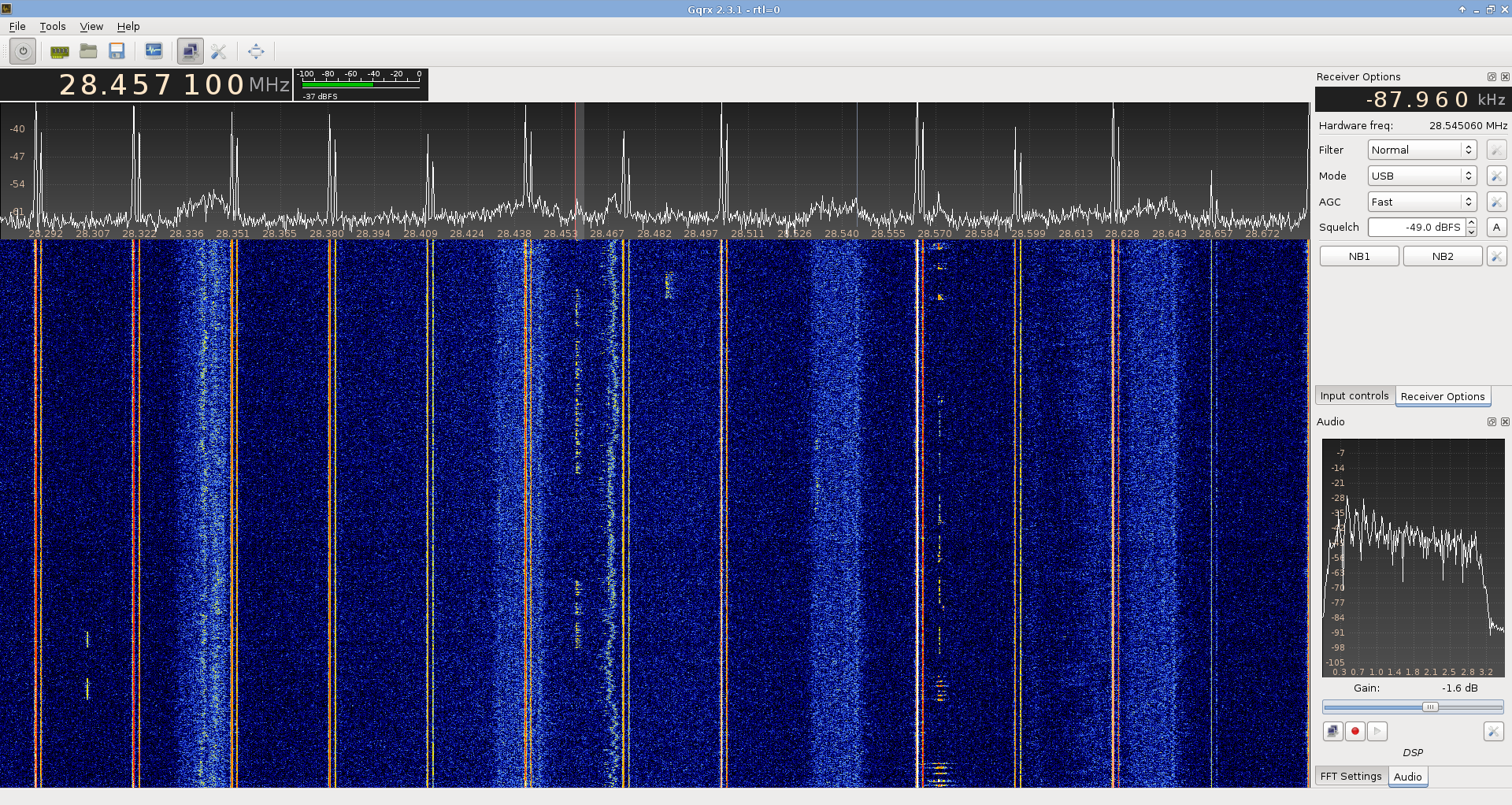Open remote control settings wrench icon
This screenshot has height=805, width=1512.
(219, 51)
